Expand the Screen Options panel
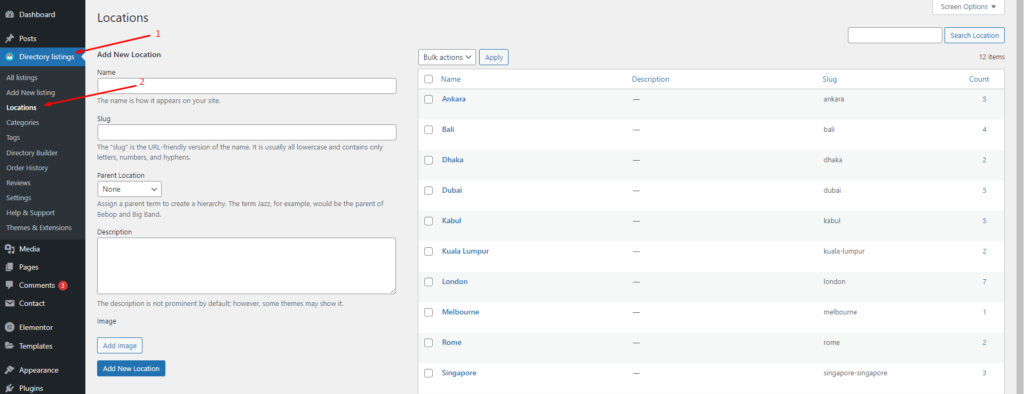 click(968, 7)
